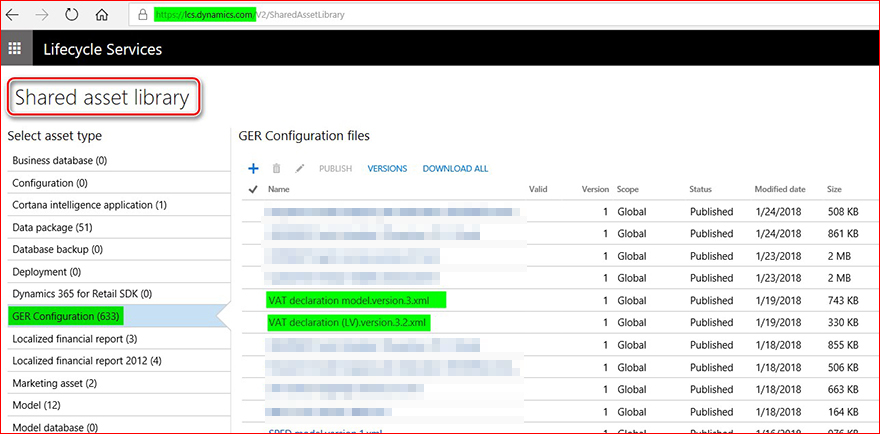Sort by the Name column header
The image size is (880, 434).
coord(278,190)
